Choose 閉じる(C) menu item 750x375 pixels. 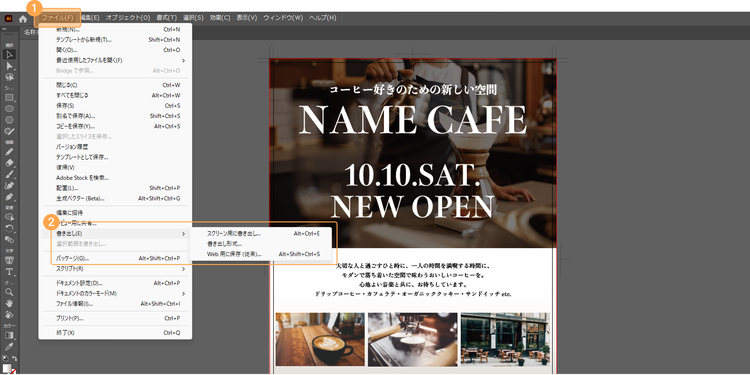(x=115, y=85)
